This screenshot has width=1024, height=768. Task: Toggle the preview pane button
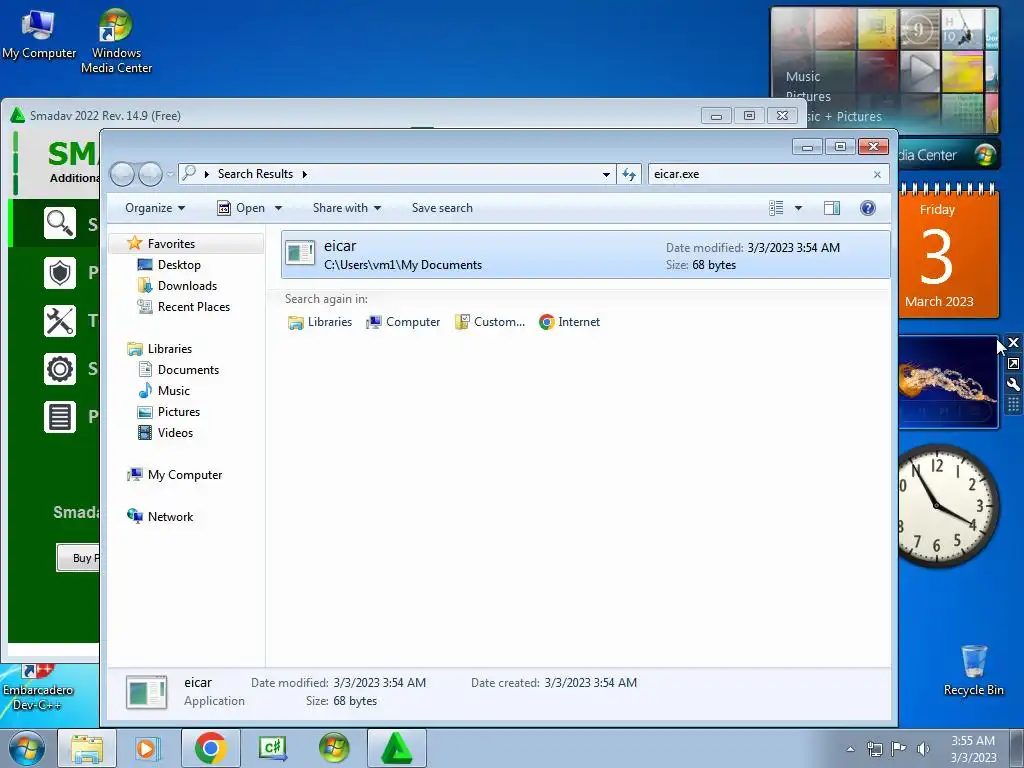coord(832,208)
